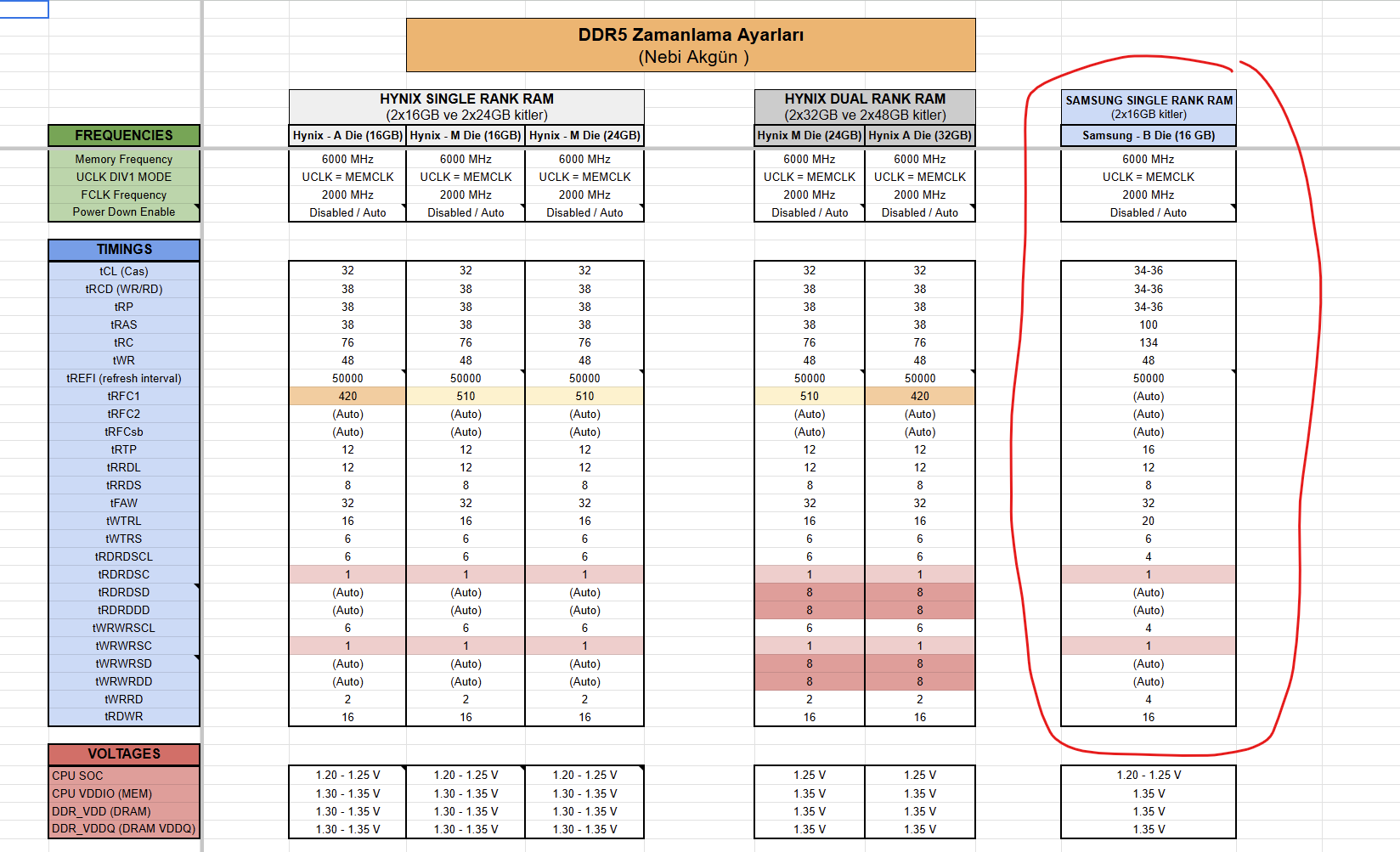Viewport: 1400px width, 852px height.
Task: Click Samsung's tWTRL value "20"
Action: tap(1149, 521)
